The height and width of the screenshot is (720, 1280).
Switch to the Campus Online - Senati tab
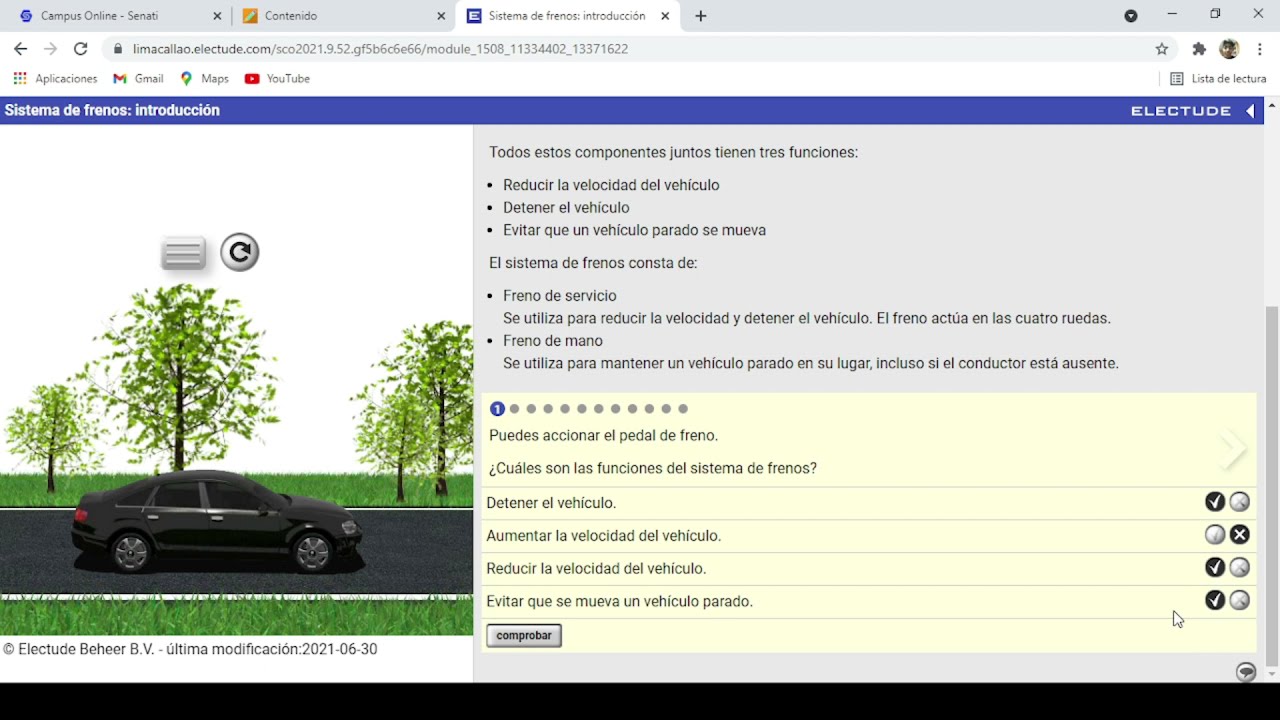coord(116,16)
